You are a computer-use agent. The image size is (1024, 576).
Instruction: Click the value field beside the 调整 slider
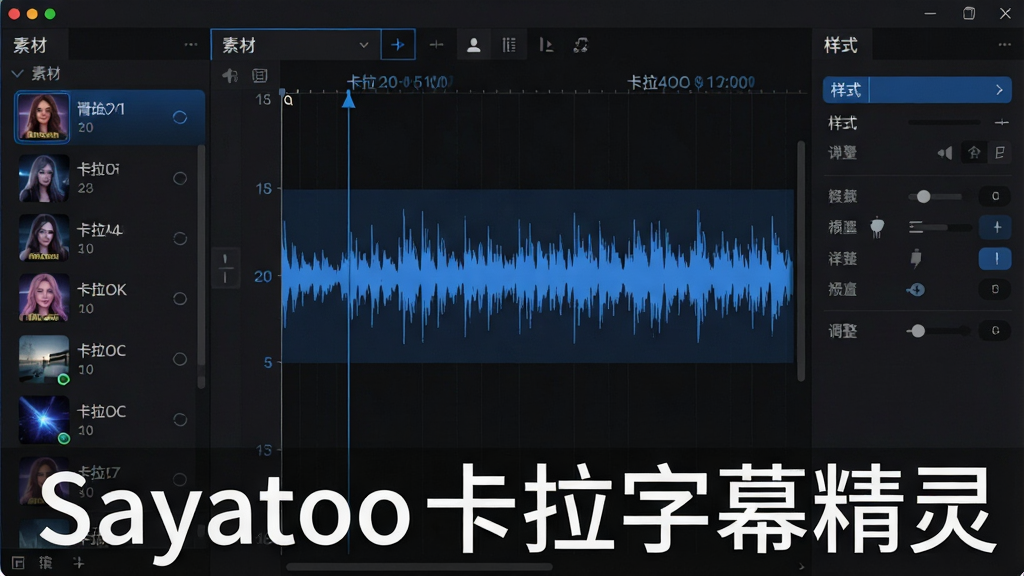coord(995,331)
